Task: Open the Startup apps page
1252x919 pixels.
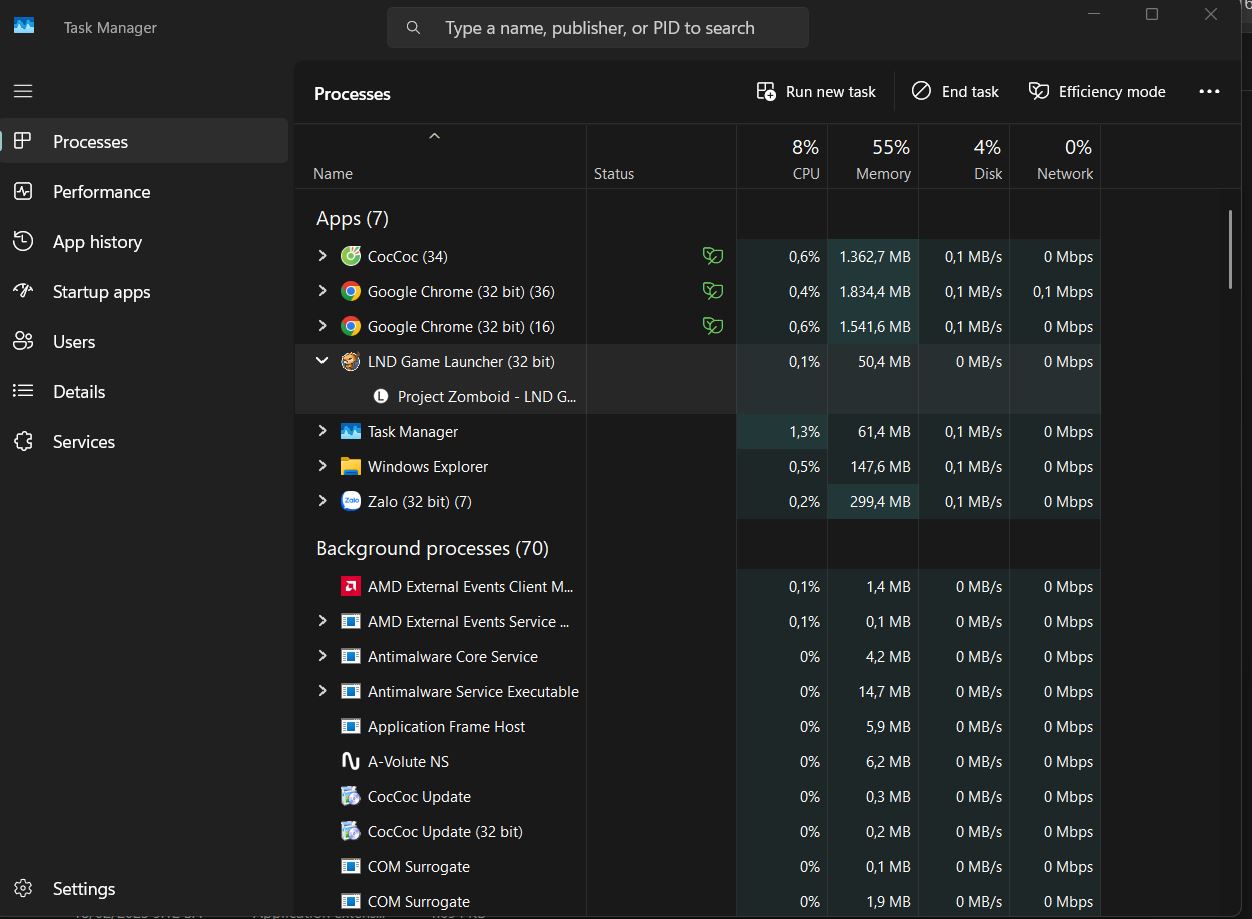Action: [x=101, y=292]
